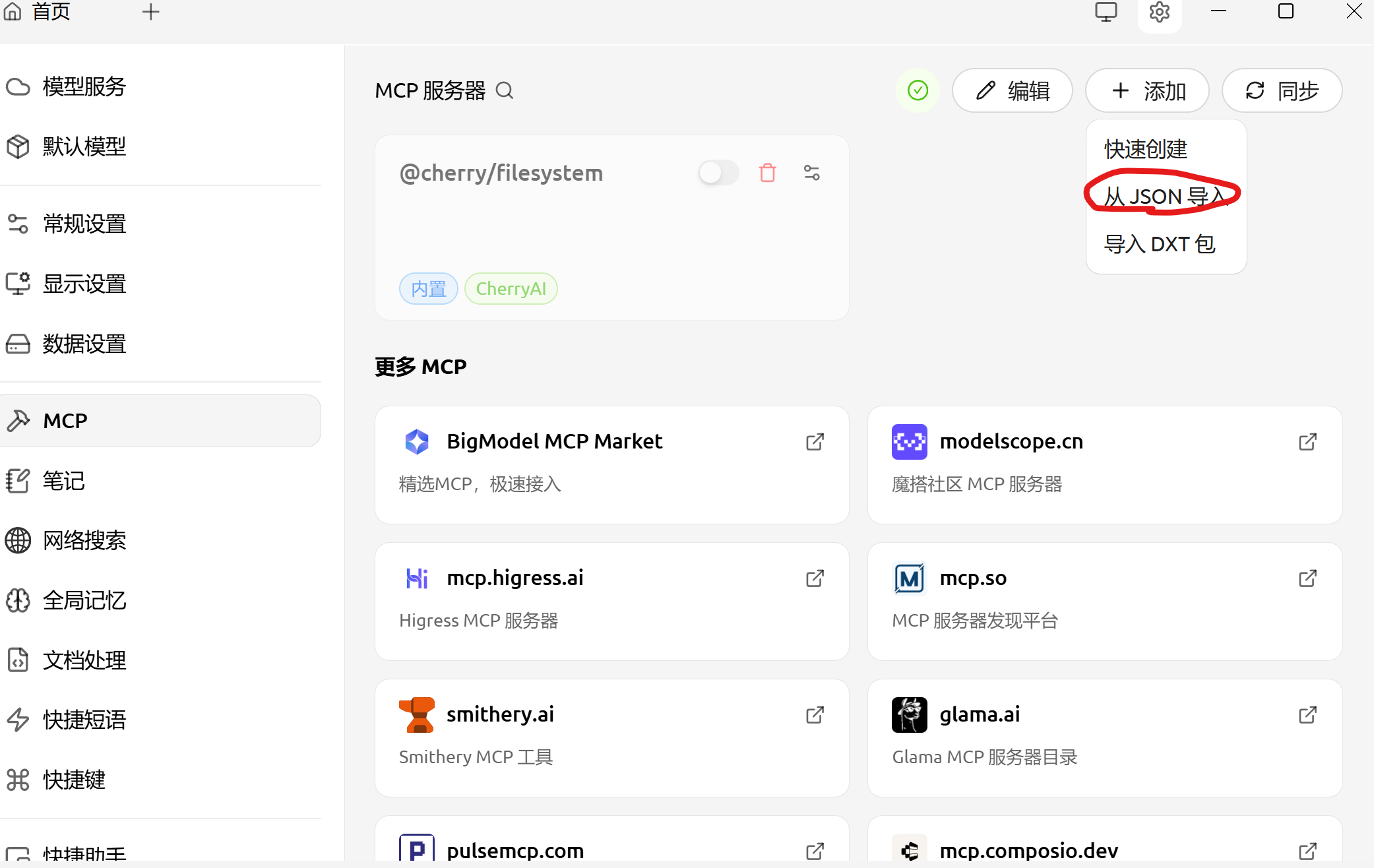
Task: Open the 首页 home tab
Action: point(37,11)
